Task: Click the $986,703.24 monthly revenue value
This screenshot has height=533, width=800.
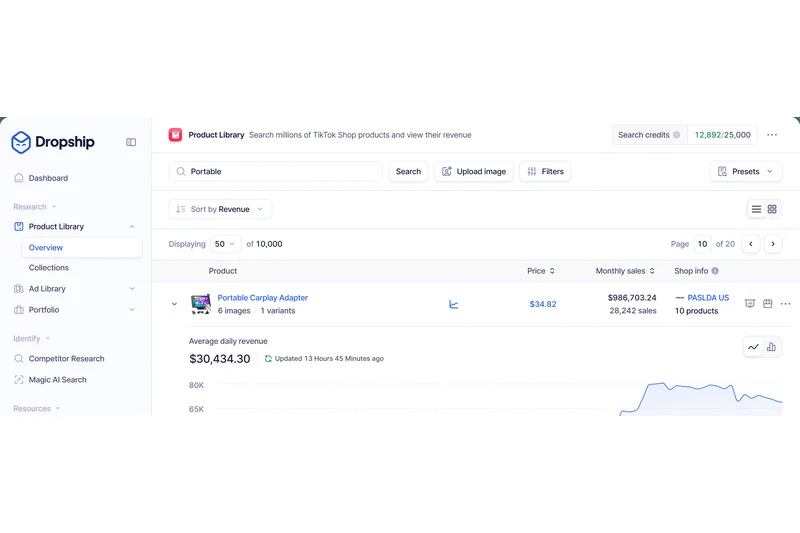Action: tap(632, 298)
